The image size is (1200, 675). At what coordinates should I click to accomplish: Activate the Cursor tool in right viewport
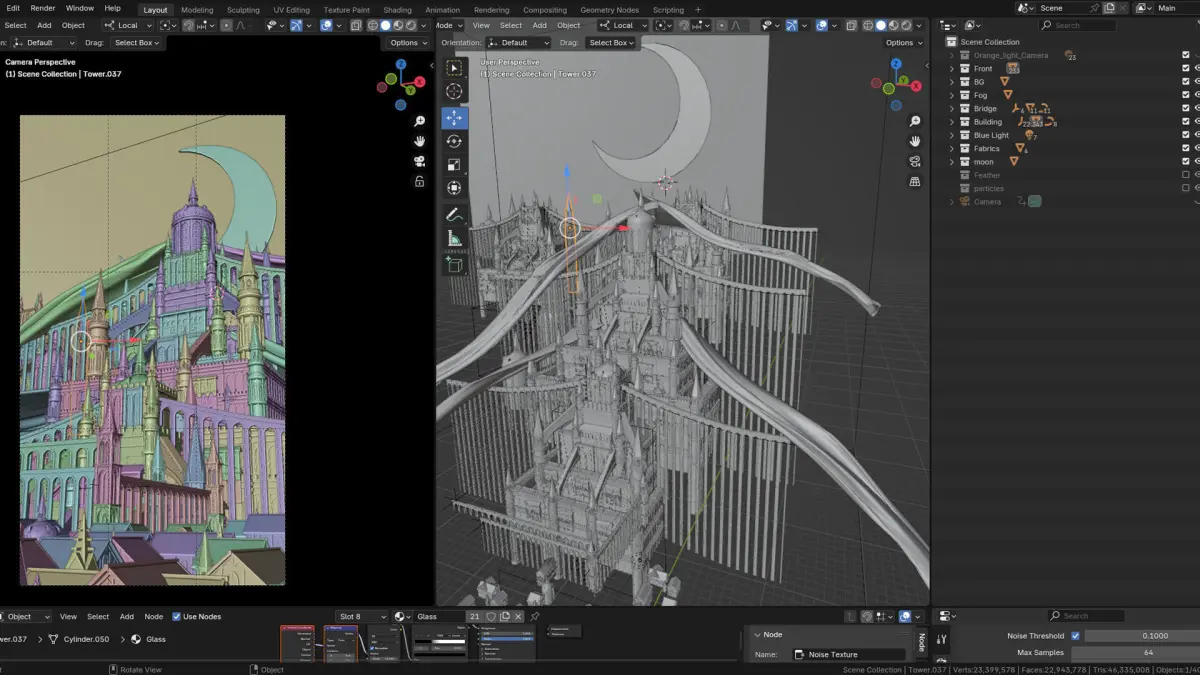454,91
